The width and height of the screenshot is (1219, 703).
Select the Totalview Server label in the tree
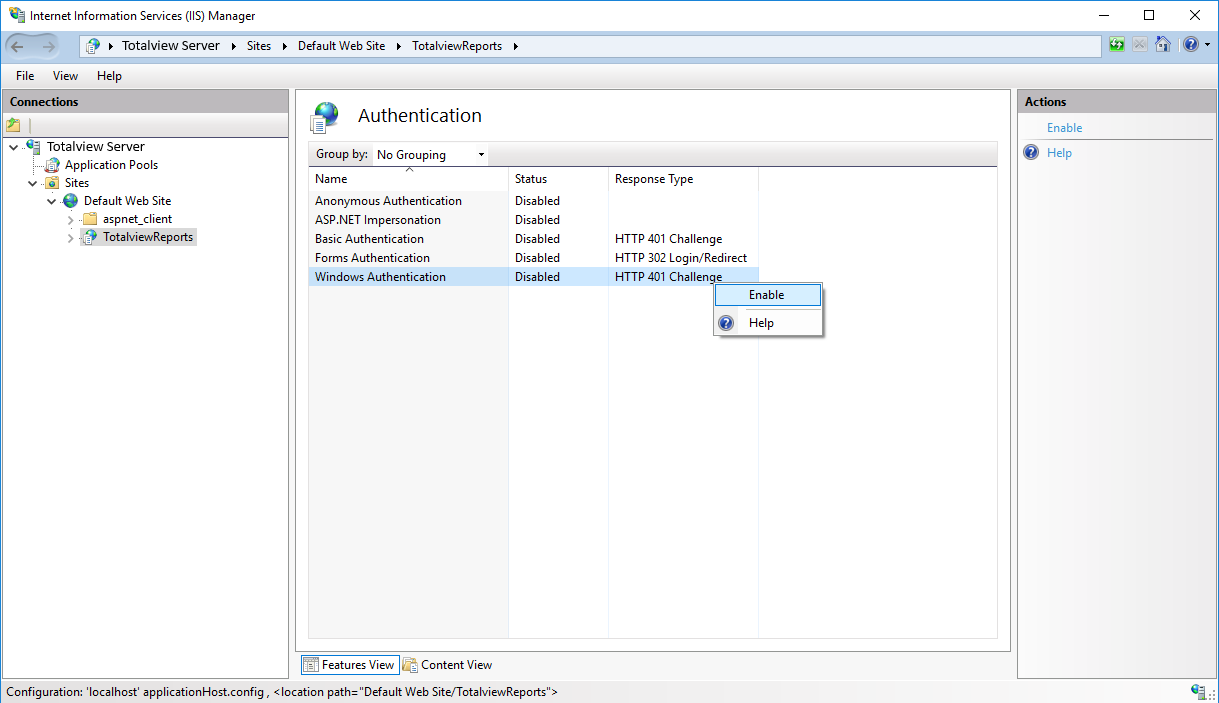(x=96, y=146)
